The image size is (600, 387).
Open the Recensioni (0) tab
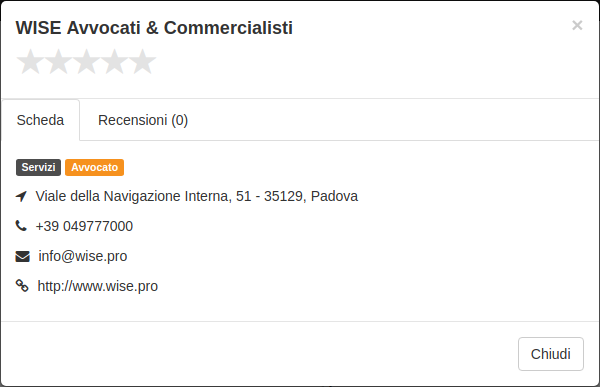[143, 120]
